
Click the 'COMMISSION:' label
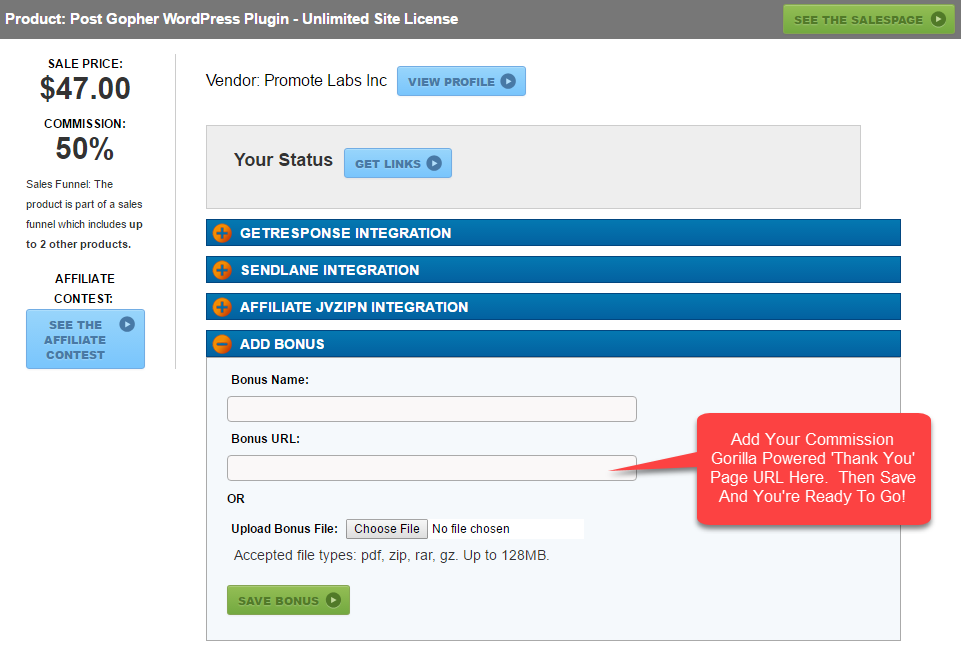click(85, 124)
